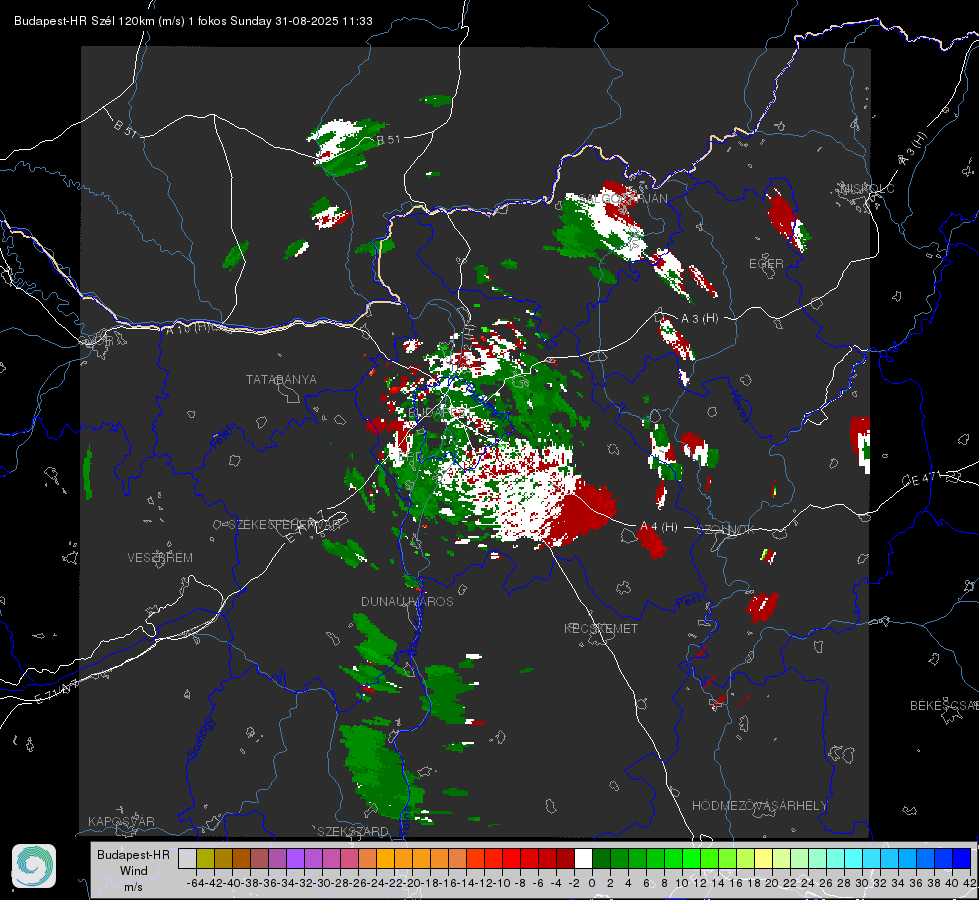979x900 pixels.
Task: Click the large red echo west of Szolnok
Action: point(582,512)
